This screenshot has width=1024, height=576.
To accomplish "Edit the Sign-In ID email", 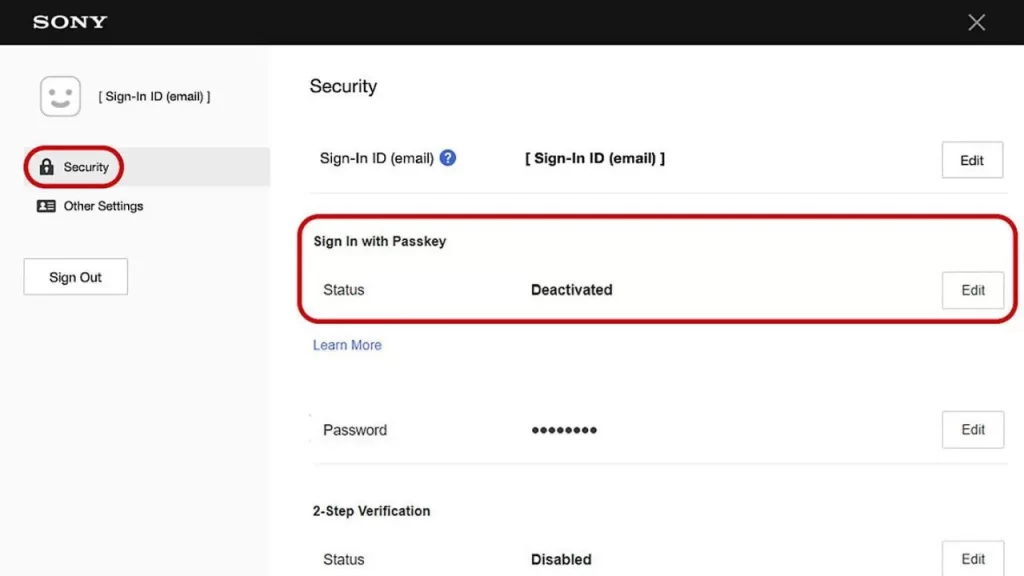I will [x=972, y=160].
